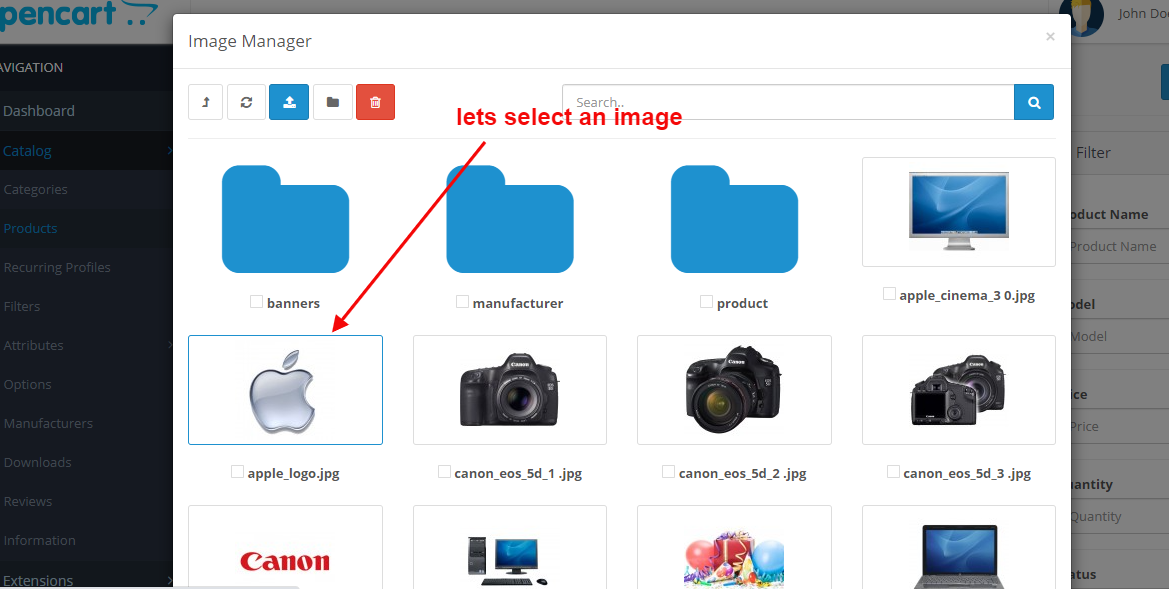This screenshot has width=1169, height=589.
Task: Tick the manufacturer checkbox
Action: 462,302
